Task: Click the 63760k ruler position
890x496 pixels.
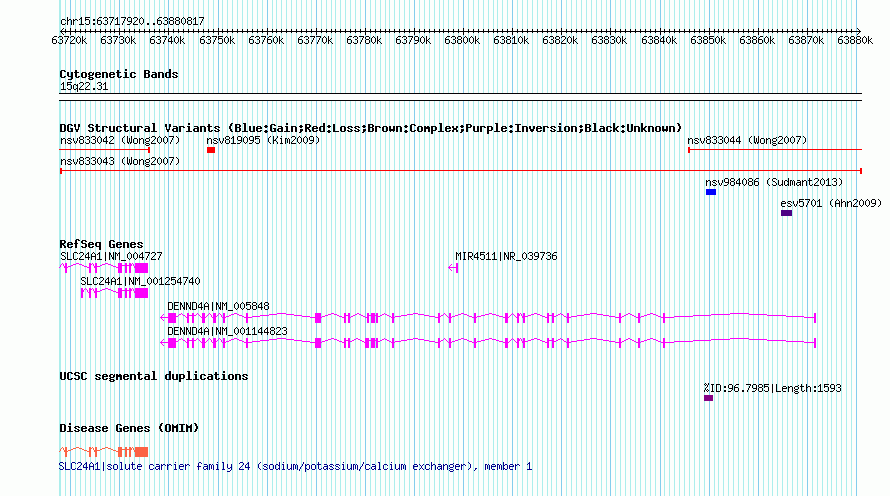Action: point(266,40)
